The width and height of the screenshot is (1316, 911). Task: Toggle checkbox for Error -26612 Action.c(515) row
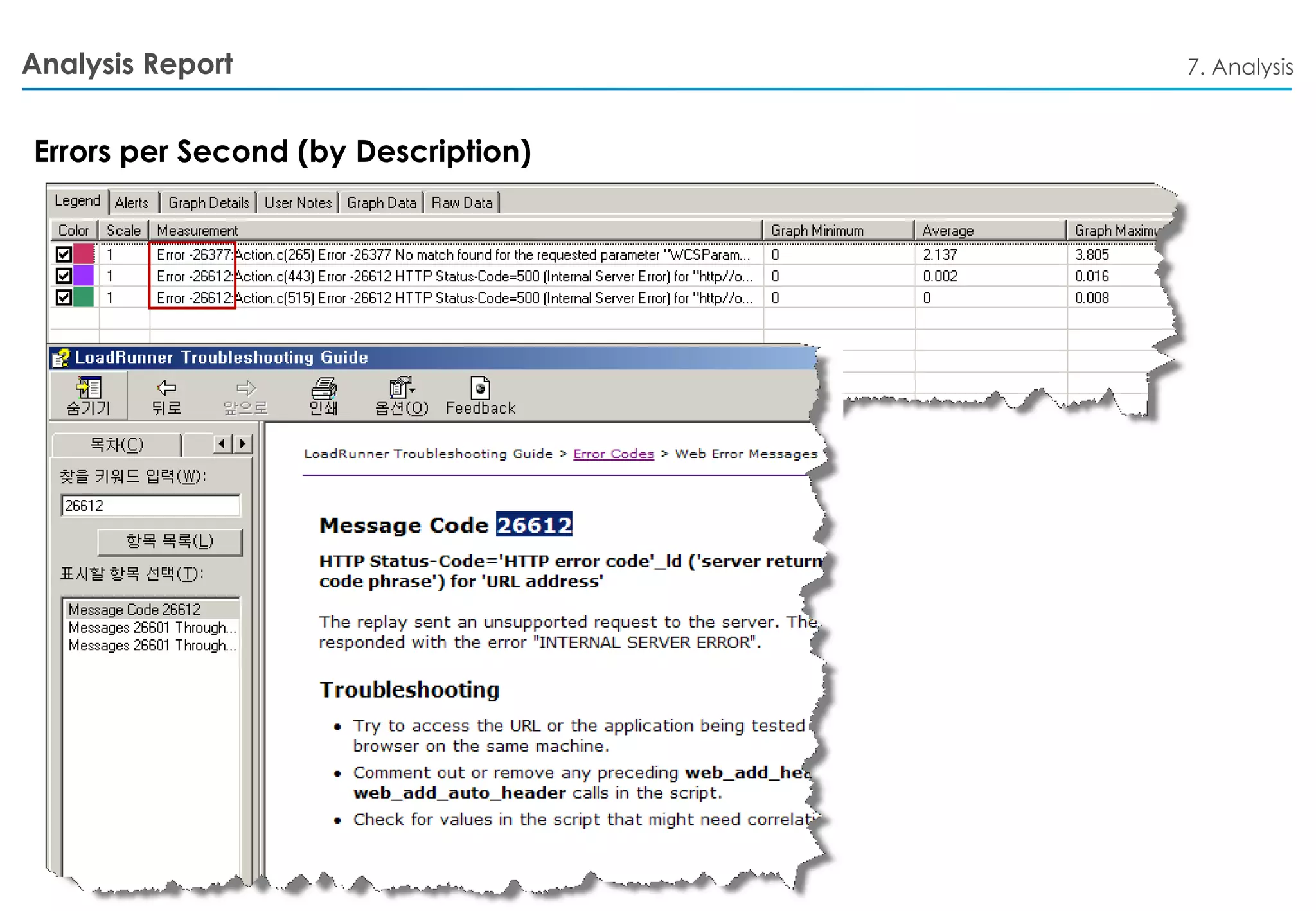tap(64, 297)
